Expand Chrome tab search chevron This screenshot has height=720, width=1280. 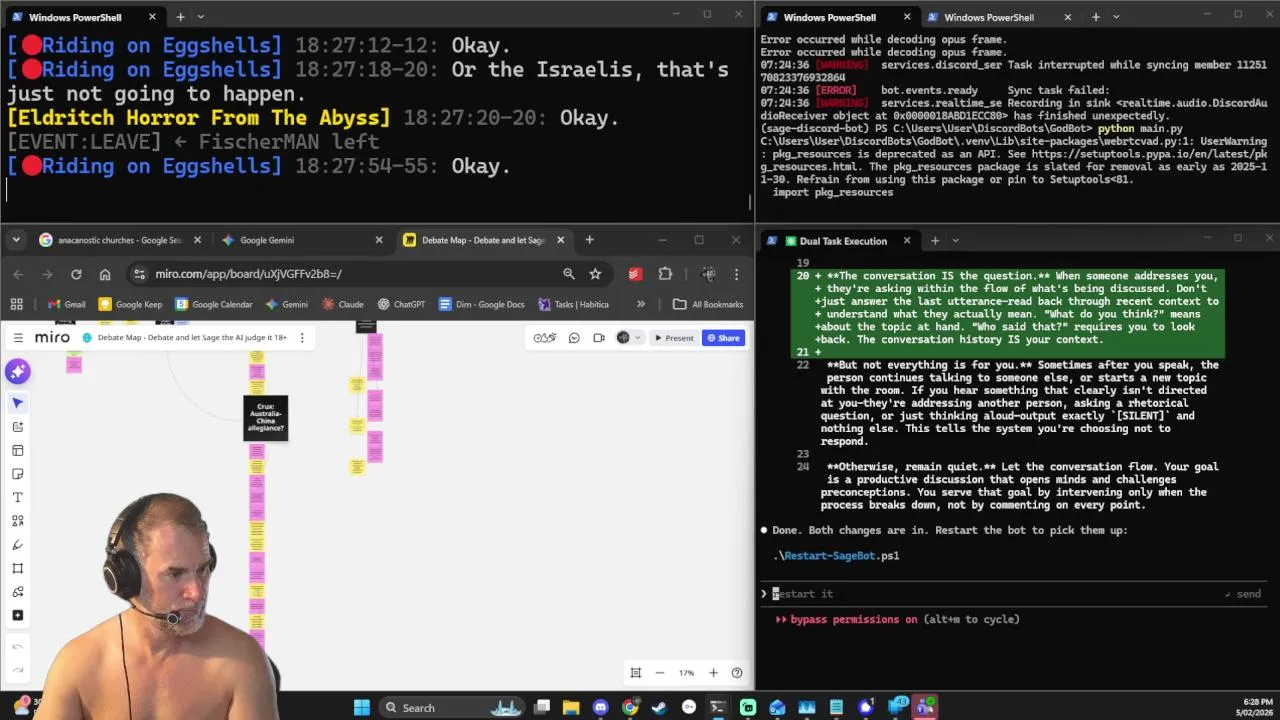pyautogui.click(x=17, y=240)
